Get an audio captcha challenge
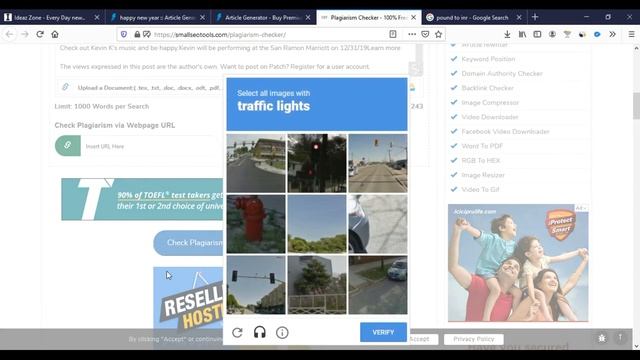Viewport: 640px width, 360px height. click(x=260, y=333)
